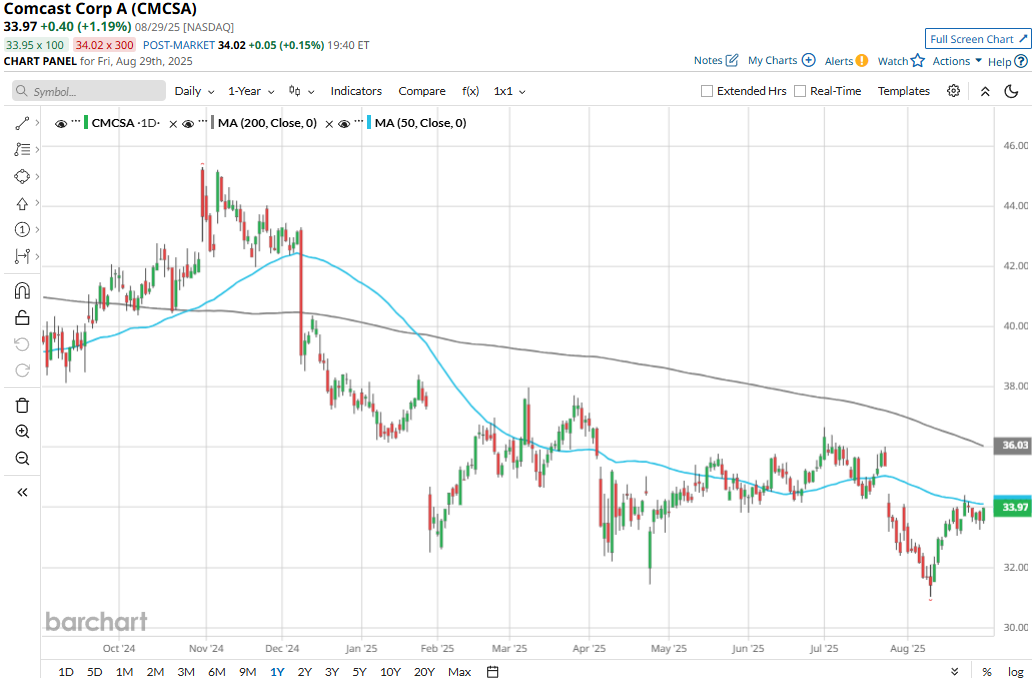Open the 1-Year period dropdown

pos(251,91)
